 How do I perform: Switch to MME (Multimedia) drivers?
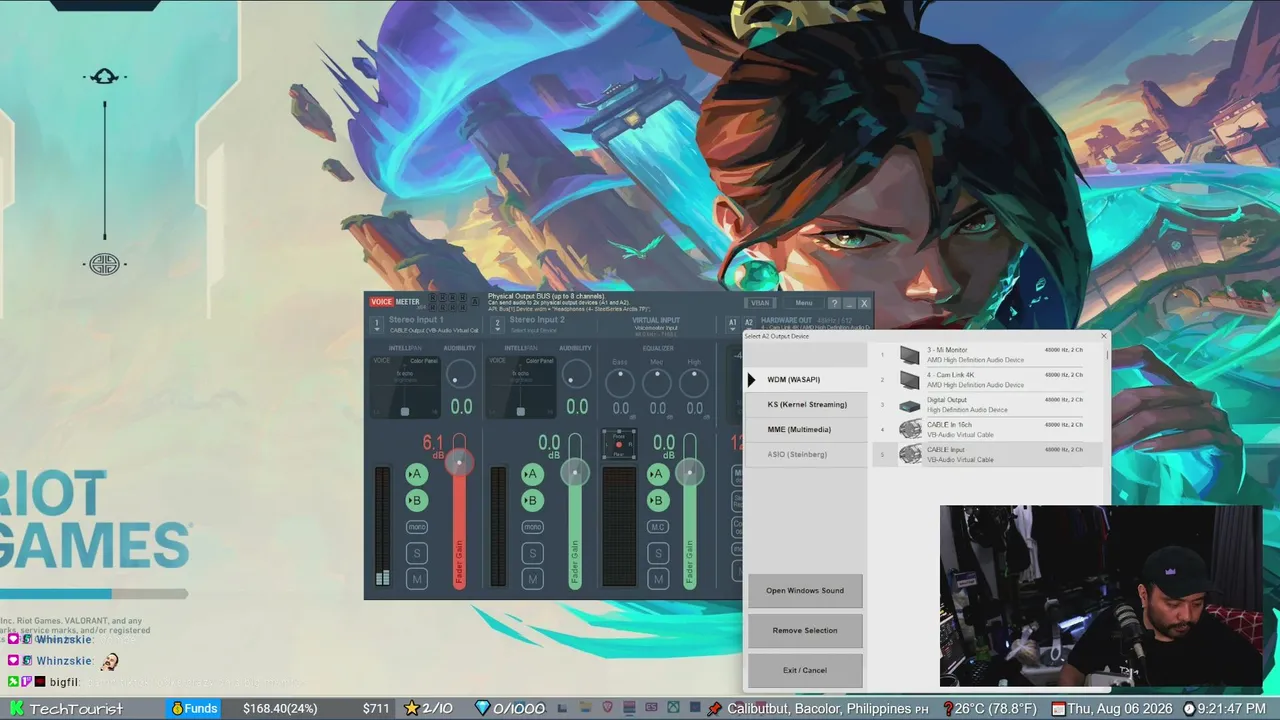805,430
